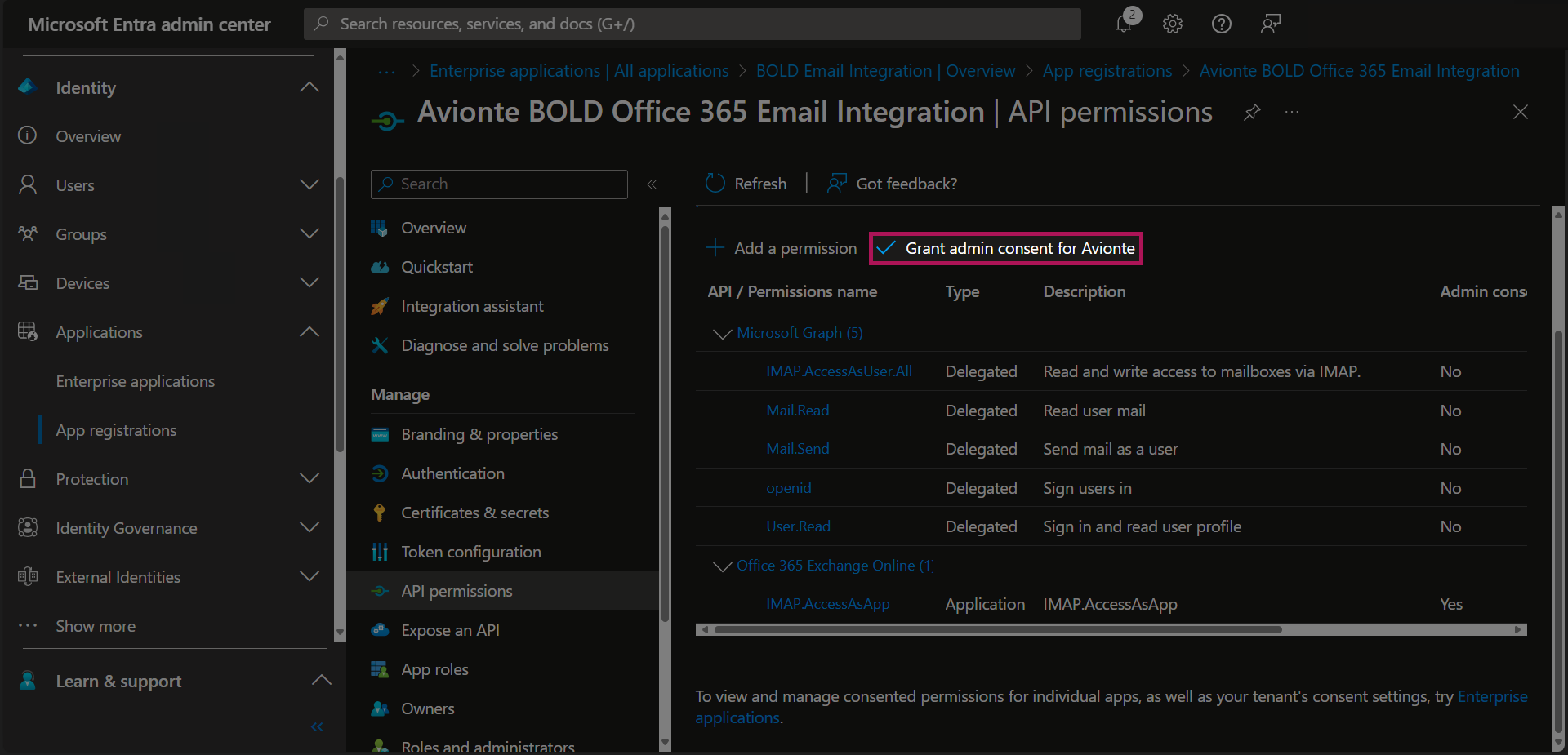This screenshot has width=1568, height=755.
Task: Open the feedback icon in top bar
Action: click(1270, 24)
